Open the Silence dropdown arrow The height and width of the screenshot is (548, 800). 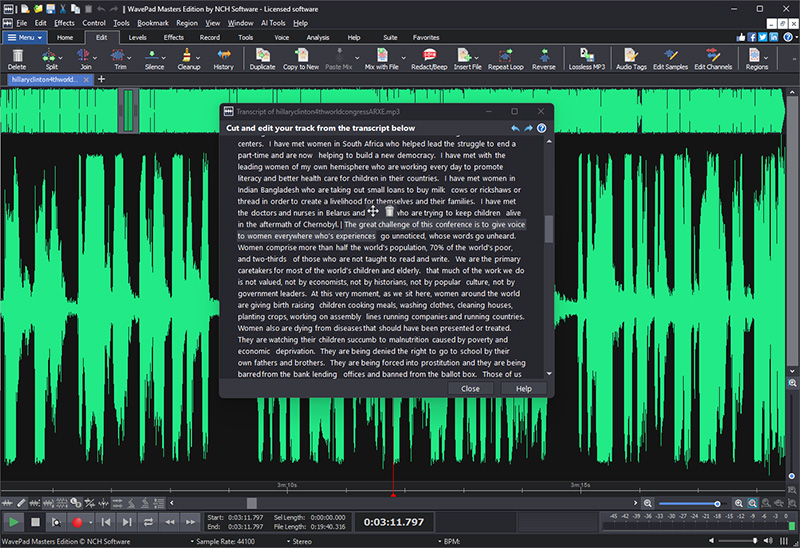[163, 58]
